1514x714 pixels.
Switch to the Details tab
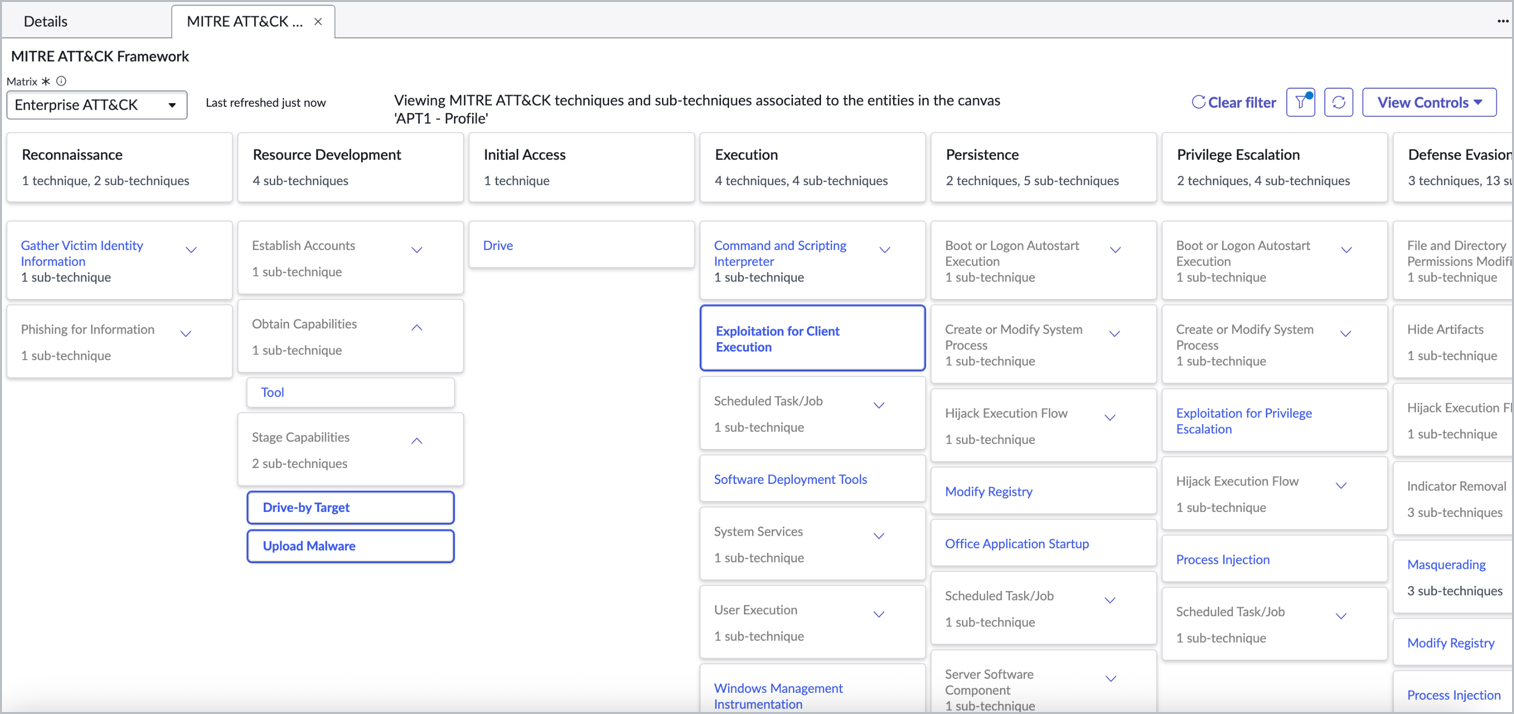tap(45, 21)
